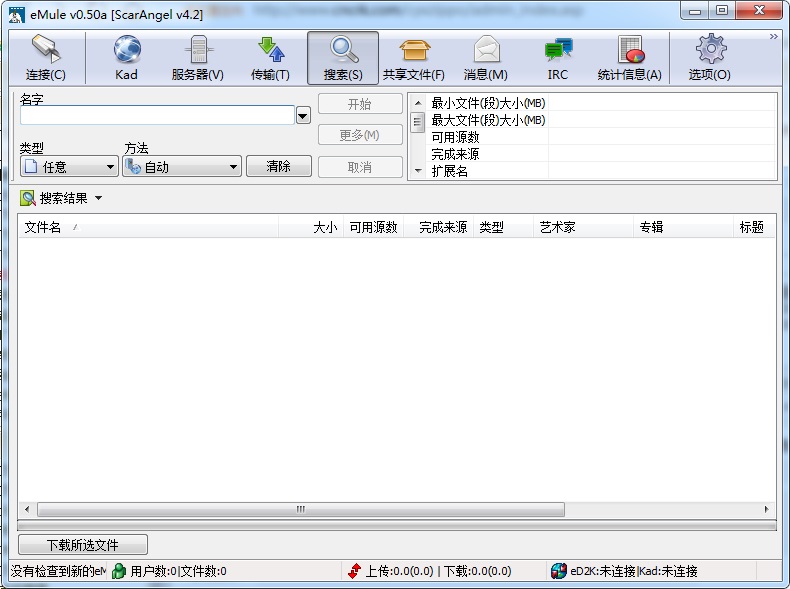
Task: Click the eMule title bar app icon
Action: pos(17,15)
